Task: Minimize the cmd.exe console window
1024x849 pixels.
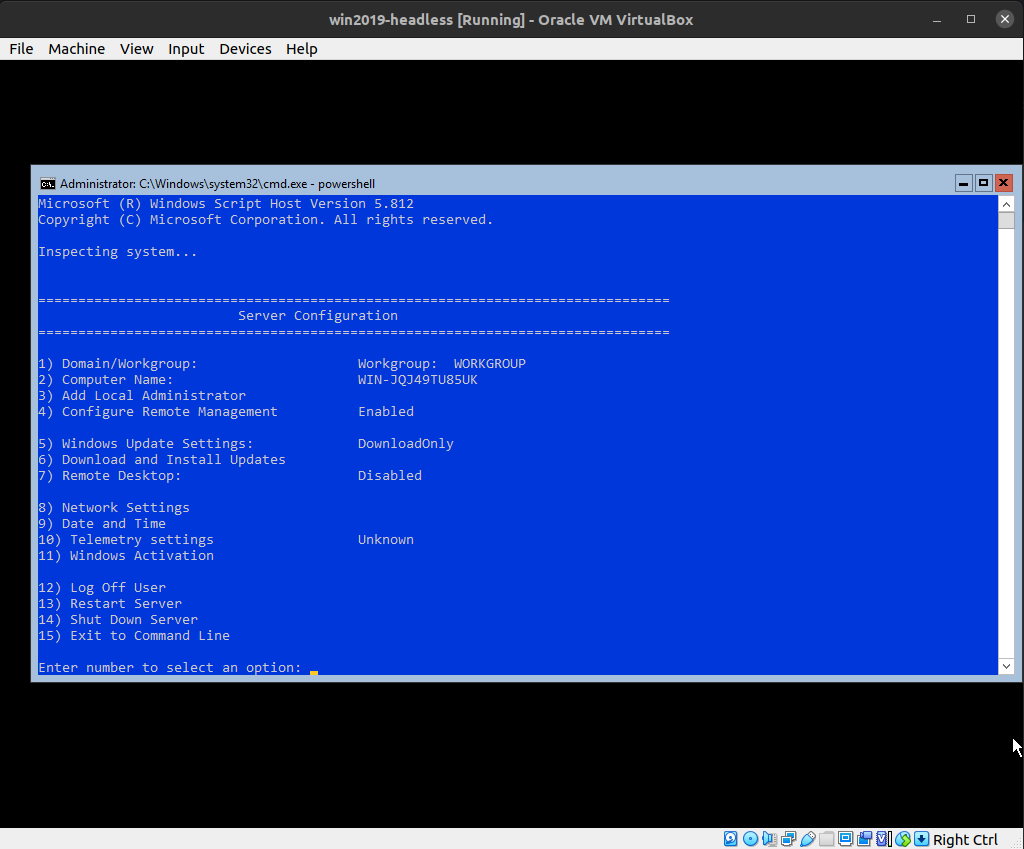Action: [x=963, y=184]
